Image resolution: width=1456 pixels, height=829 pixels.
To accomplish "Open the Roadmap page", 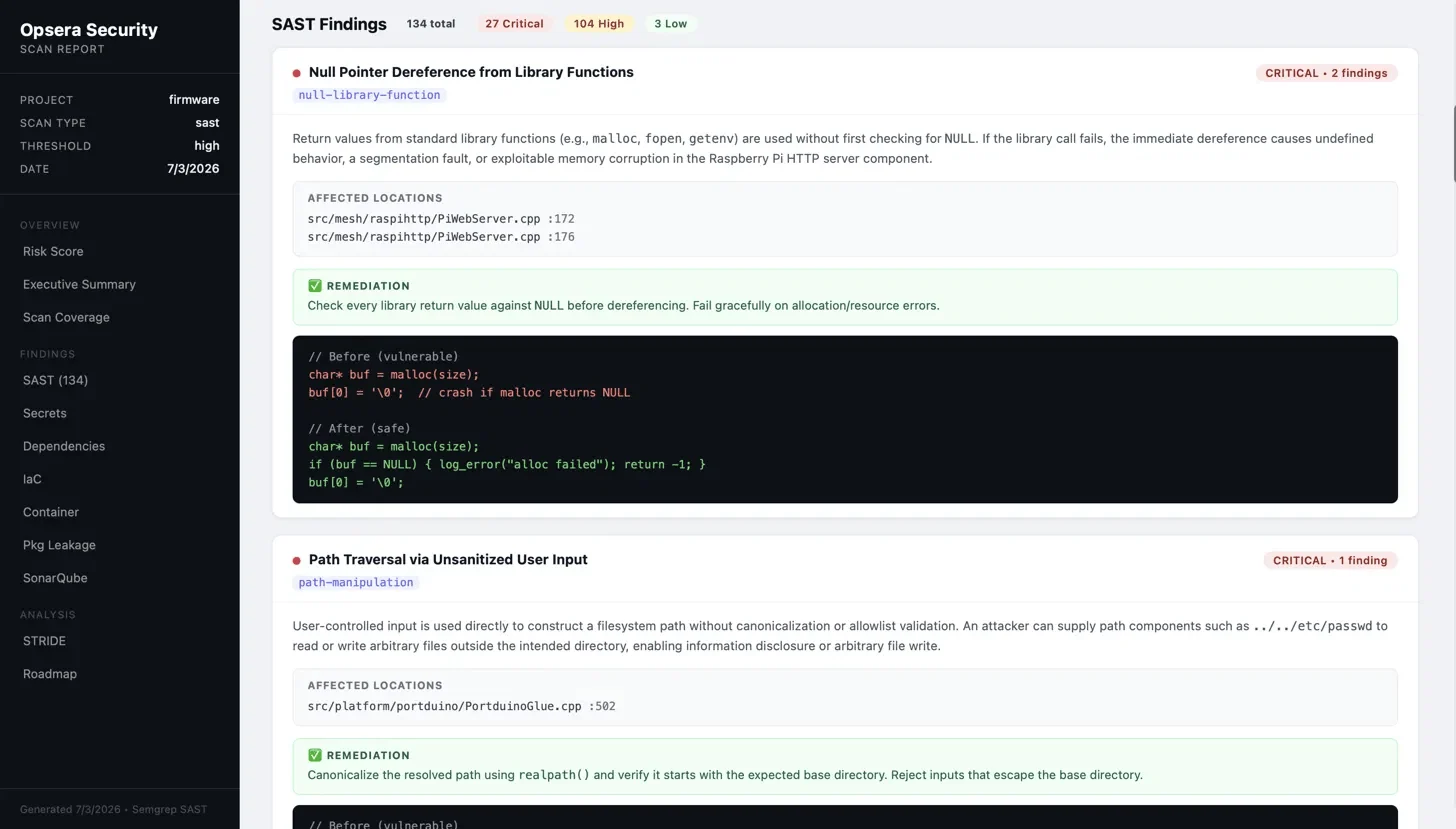I will click(50, 674).
